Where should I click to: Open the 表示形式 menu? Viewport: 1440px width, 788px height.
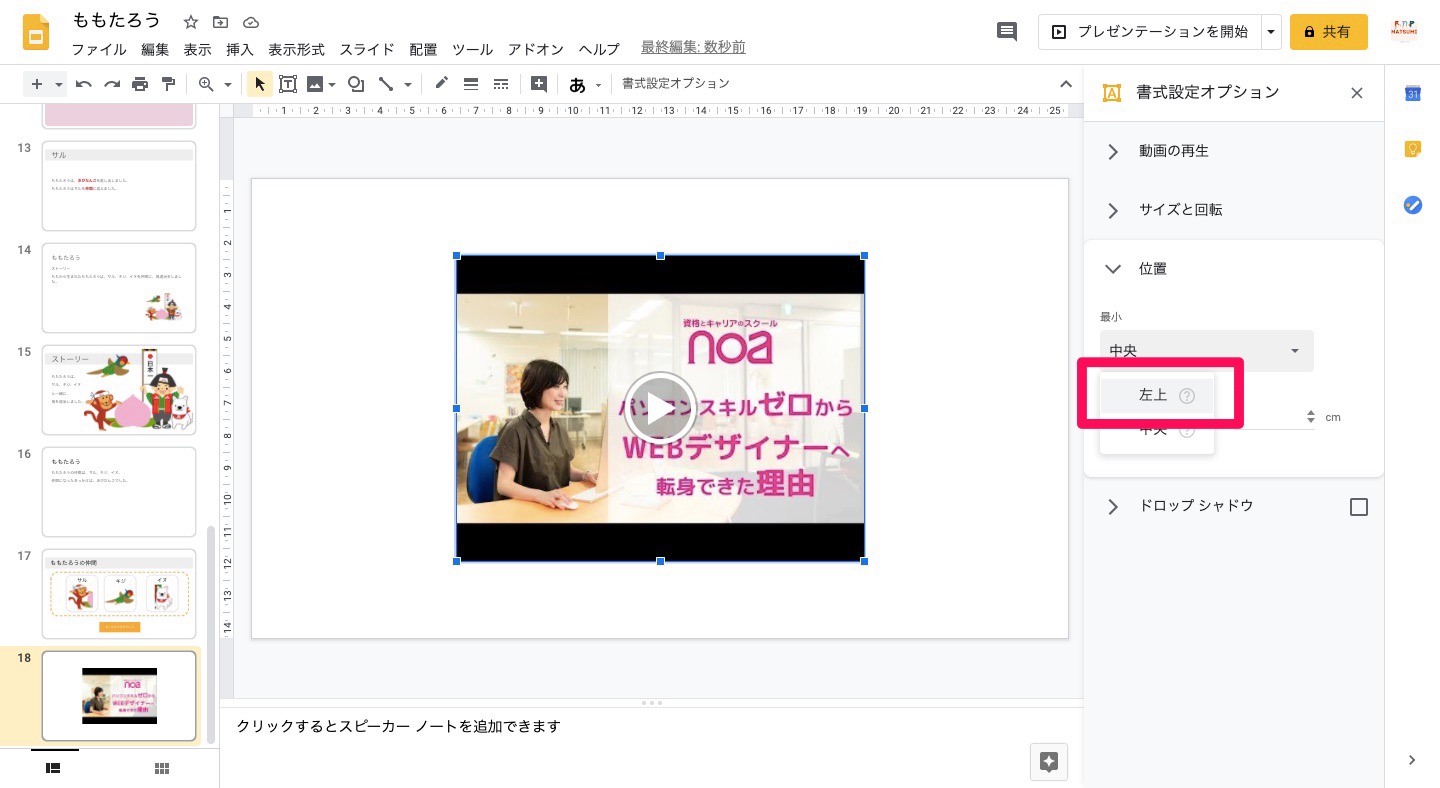(297, 49)
